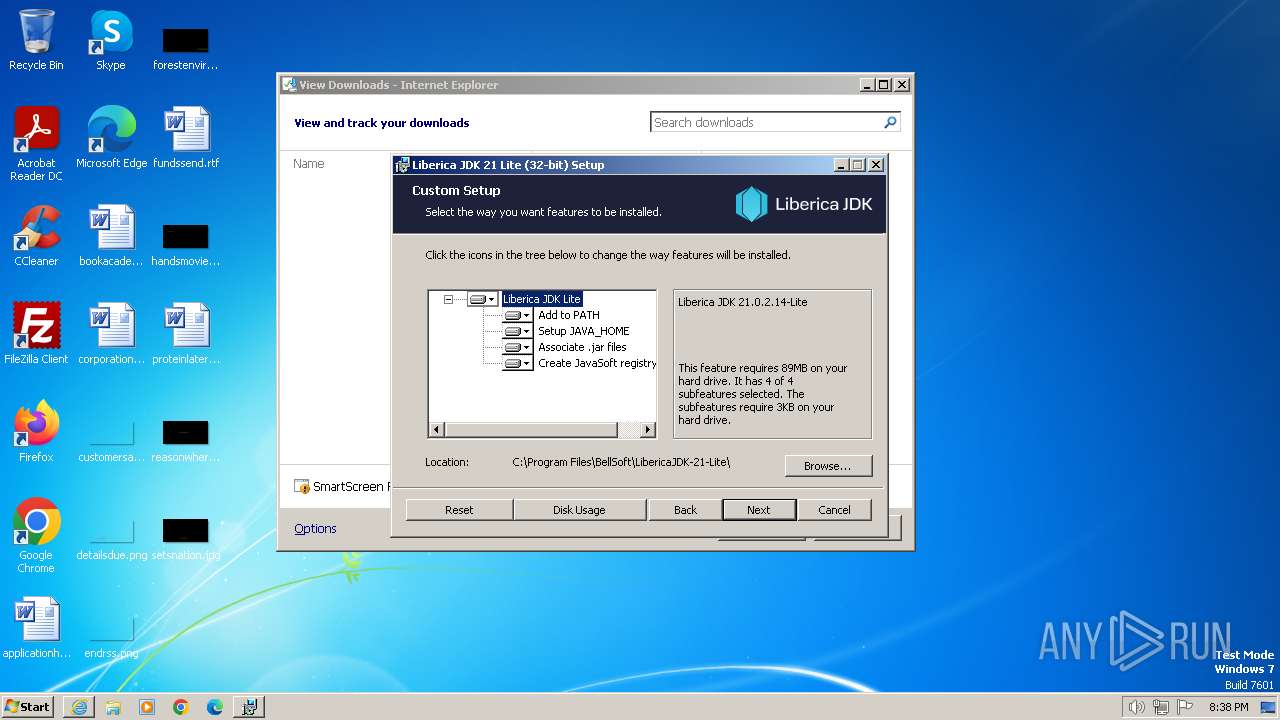Viewport: 1280px width, 720px height.
Task: Open the Acrobat Reader DC shortcut
Action: click(x=36, y=144)
